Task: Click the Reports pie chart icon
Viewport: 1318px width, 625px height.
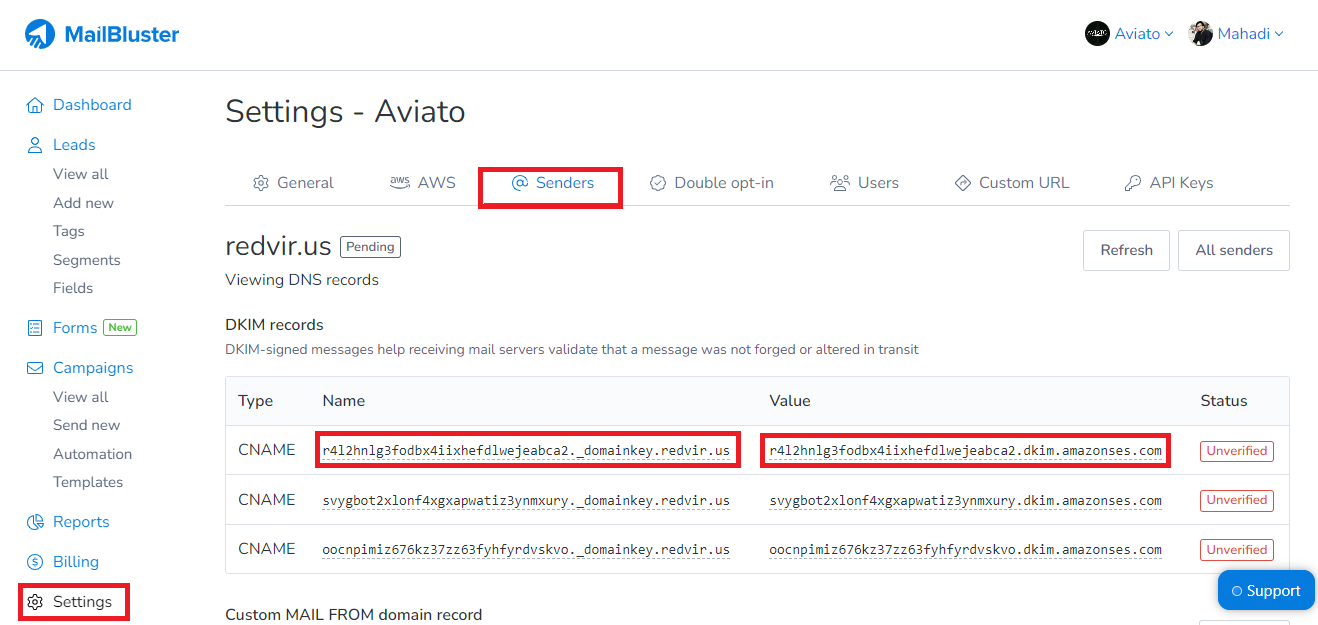Action: pyautogui.click(x=35, y=522)
